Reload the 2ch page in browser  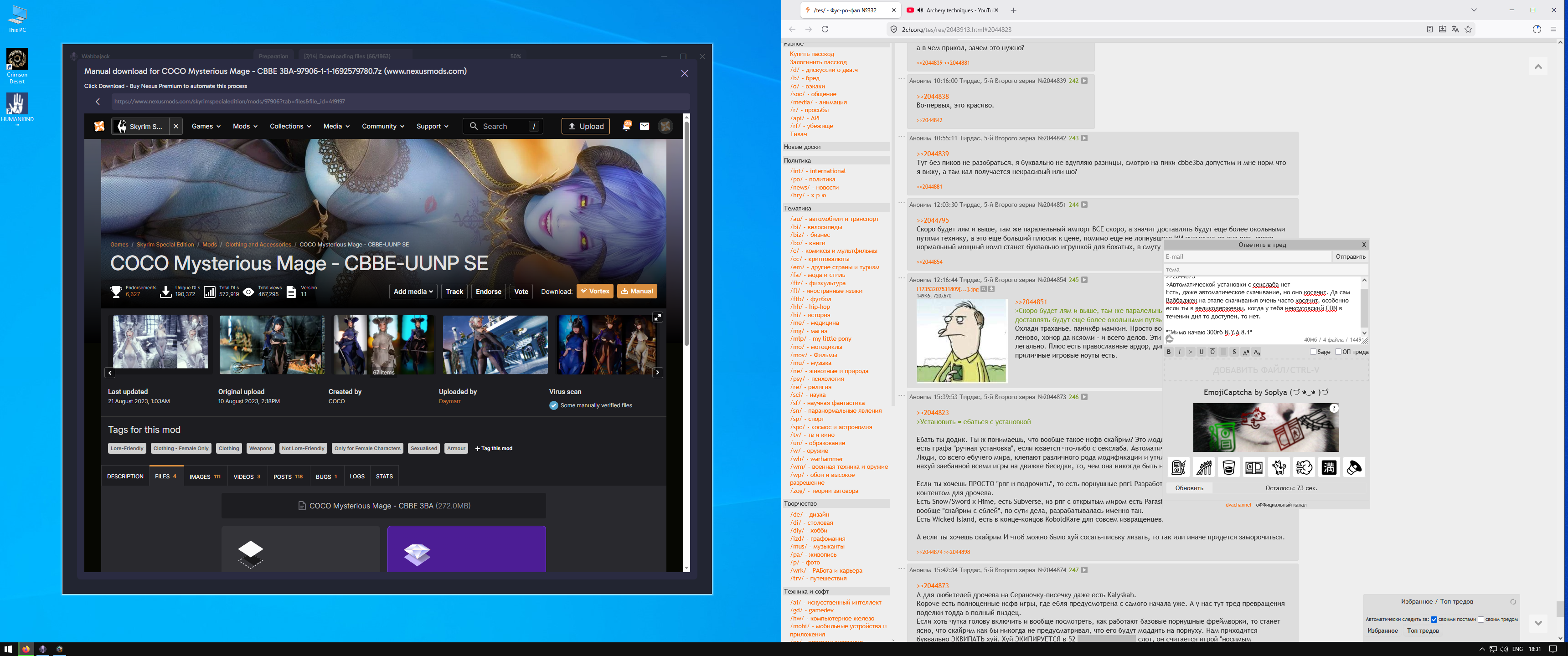(825, 29)
